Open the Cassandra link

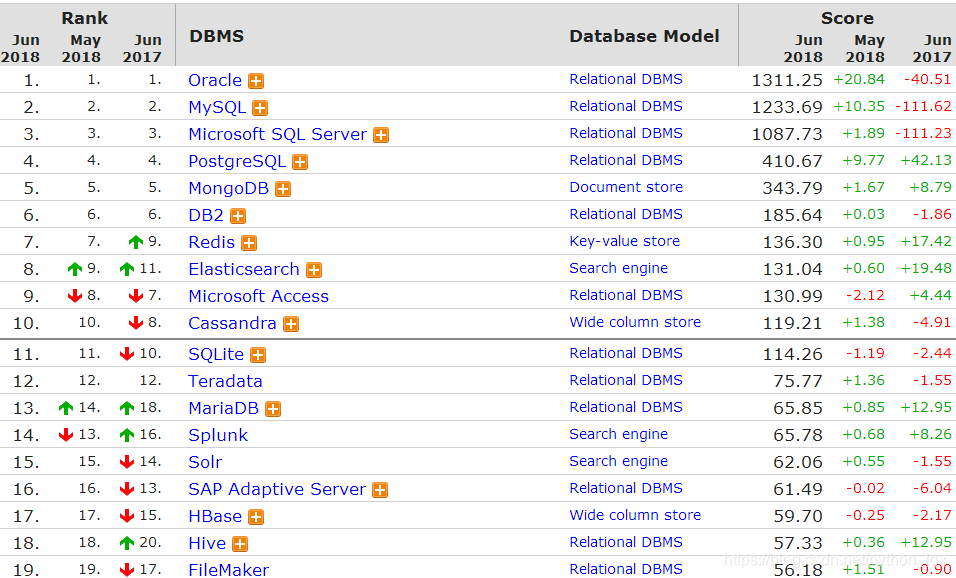232,323
